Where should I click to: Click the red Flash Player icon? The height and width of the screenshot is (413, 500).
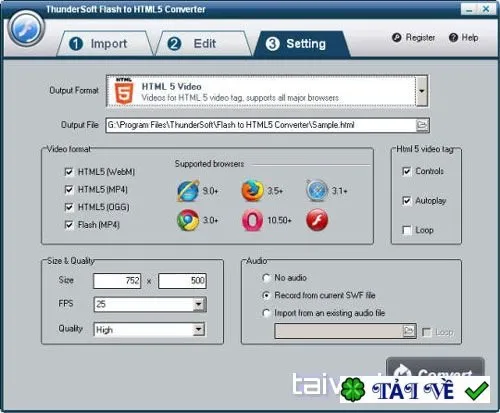pos(317,220)
